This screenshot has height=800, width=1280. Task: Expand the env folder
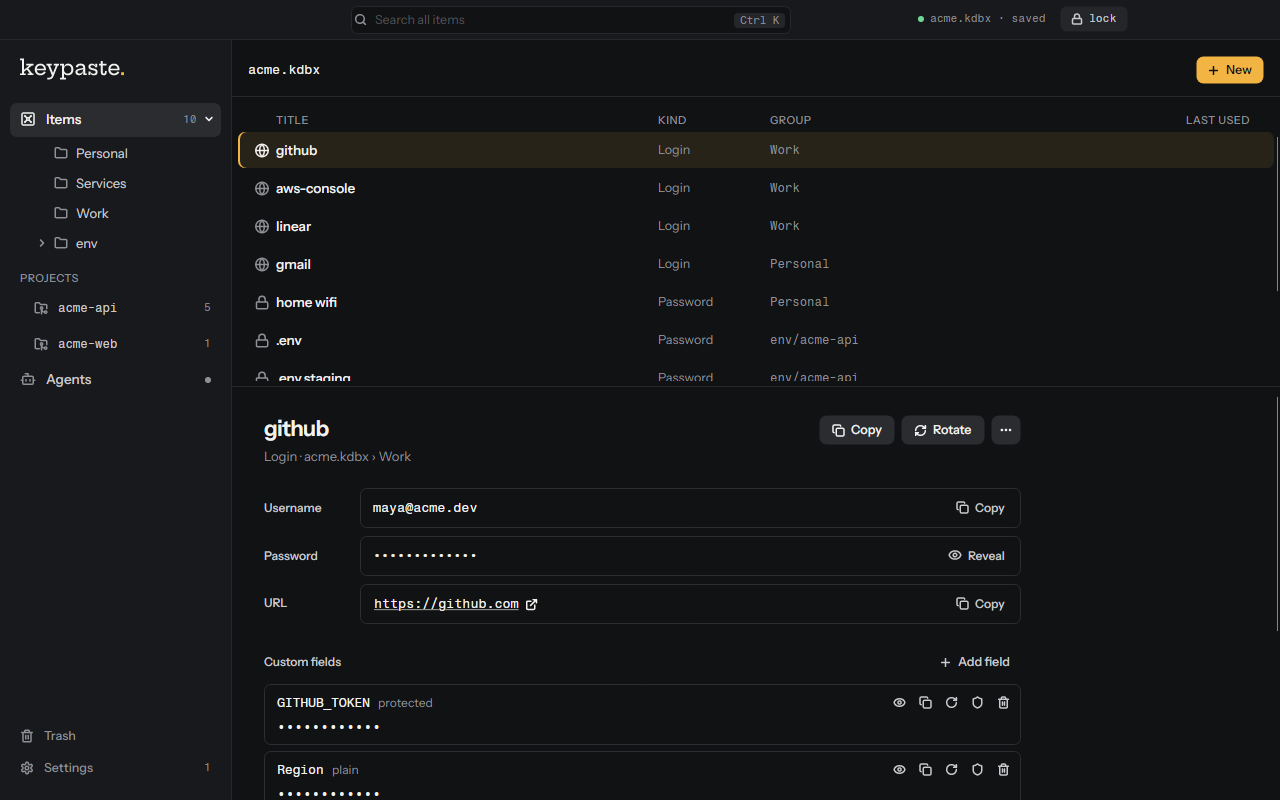coord(41,243)
